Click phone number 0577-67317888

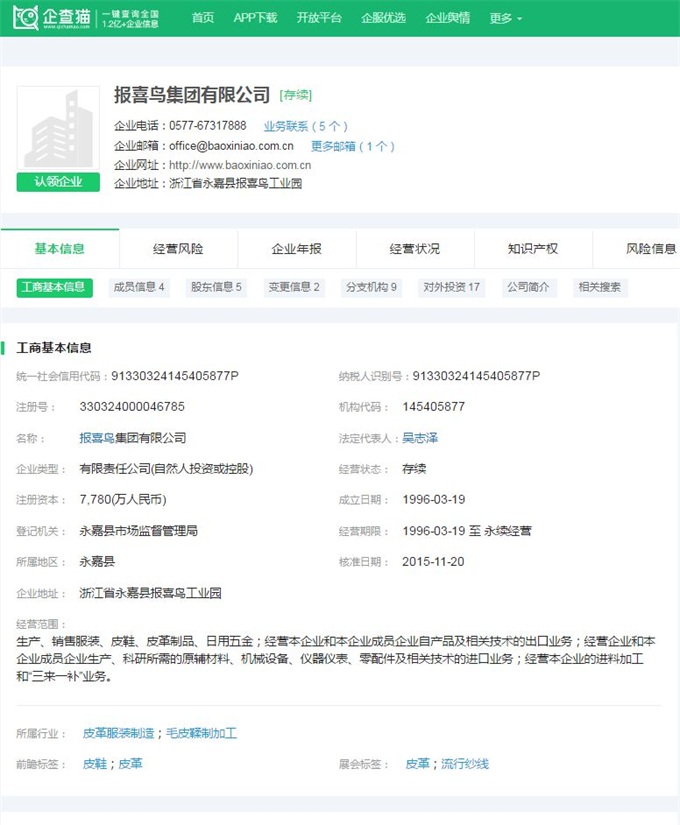click(207, 126)
